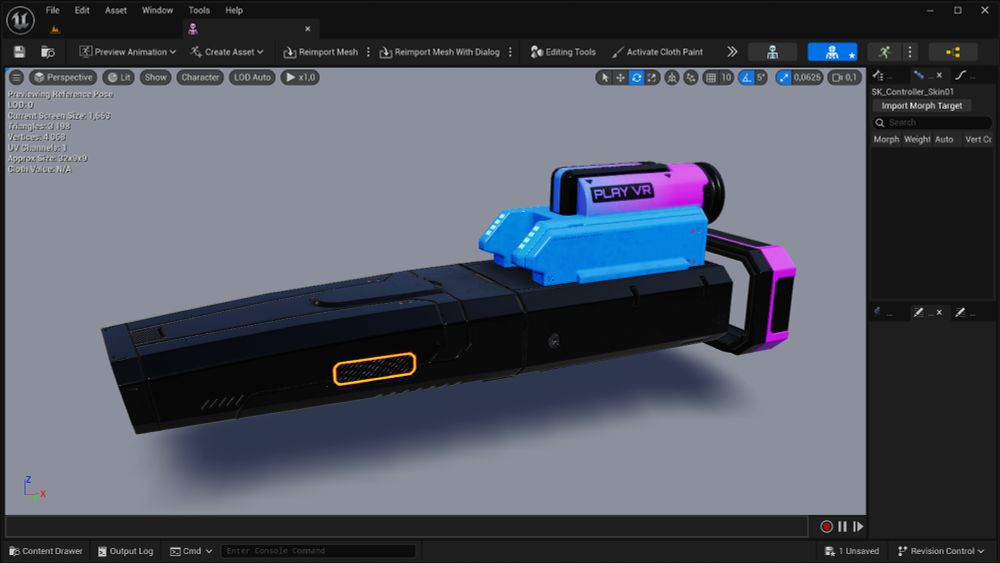Close the lower-right panel pencil tab

pyautogui.click(x=939, y=312)
